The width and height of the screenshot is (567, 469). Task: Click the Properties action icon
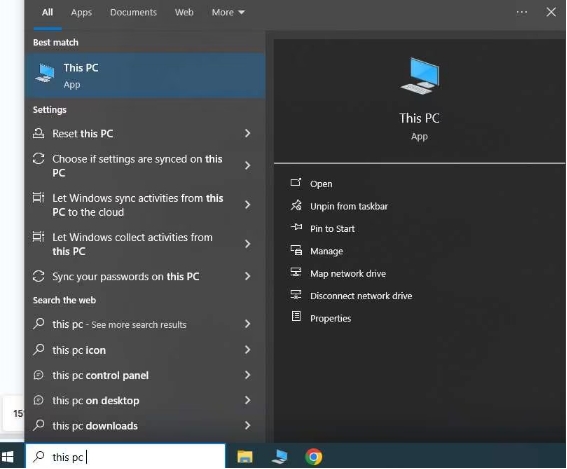coord(296,316)
